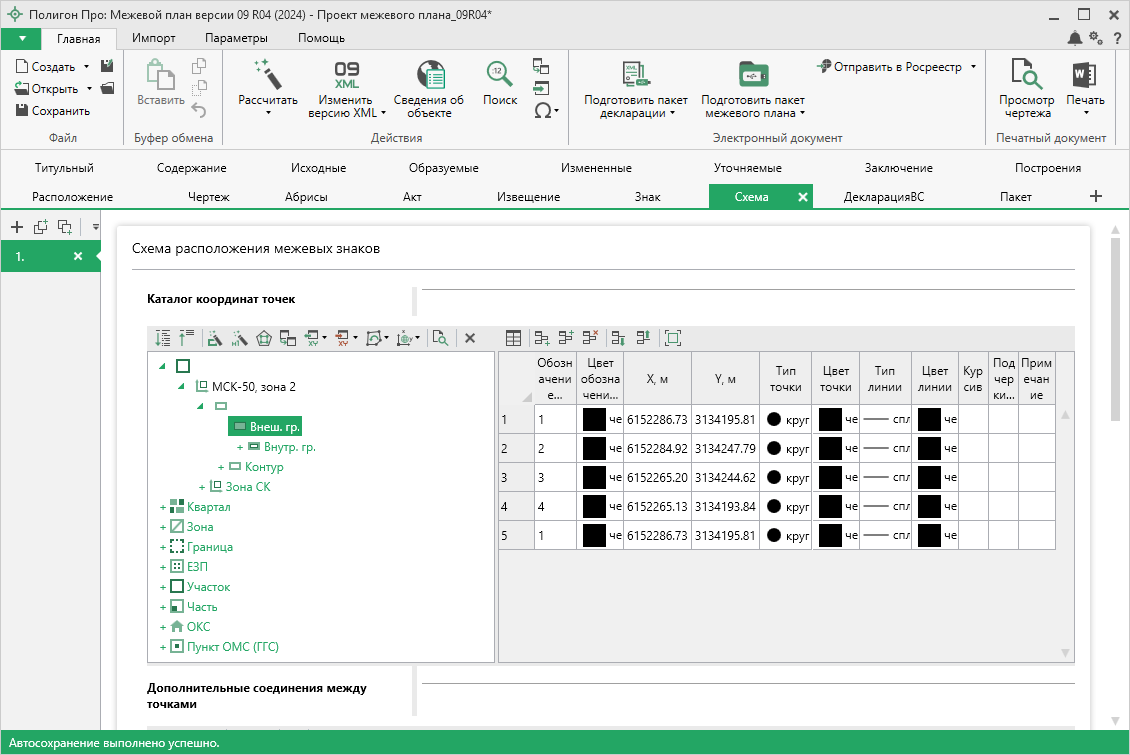The image size is (1130, 755).
Task: Expand the Зона СК tree node
Action: 201,488
